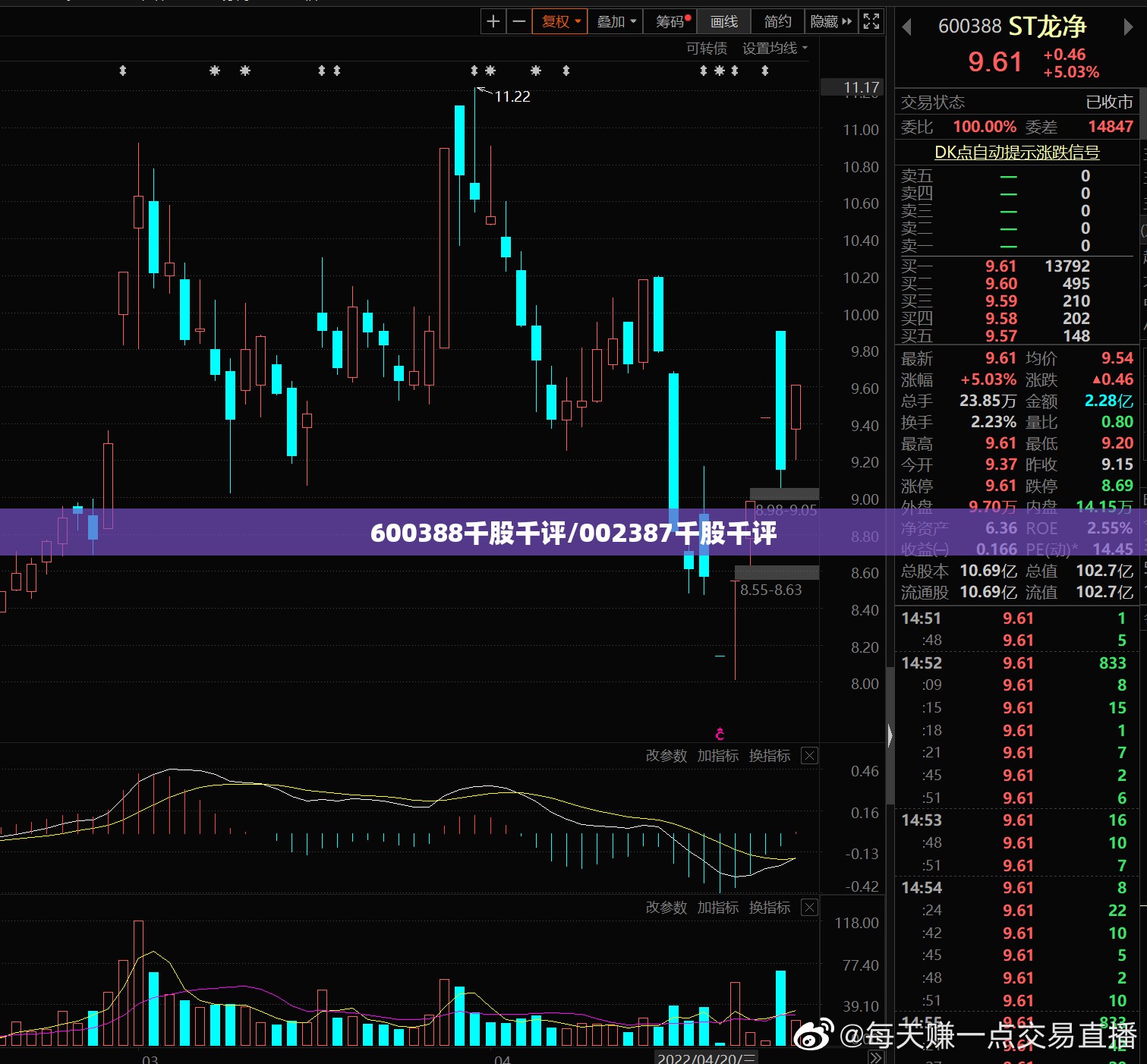Open the DK点自动提示涨跌信号 link
This screenshot has height=1064, width=1147.
click(x=1016, y=153)
